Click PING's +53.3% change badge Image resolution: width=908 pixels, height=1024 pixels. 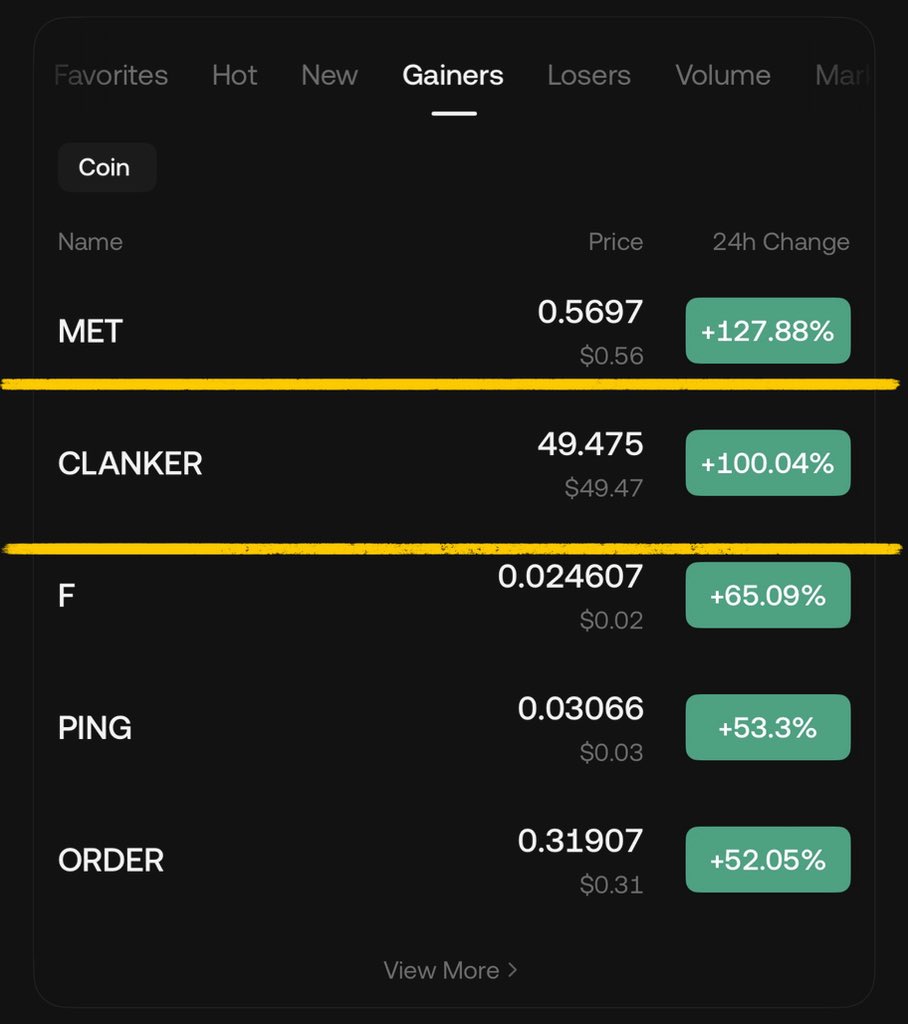point(767,727)
